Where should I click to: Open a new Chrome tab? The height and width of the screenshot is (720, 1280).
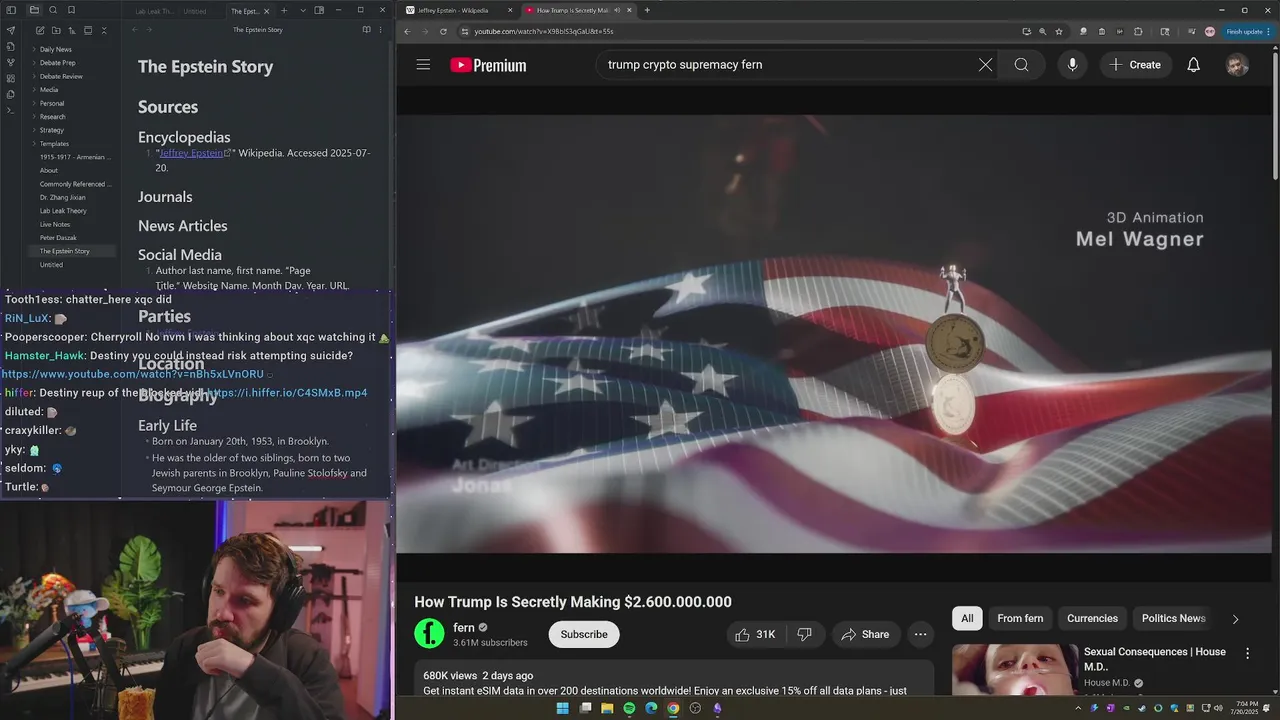[x=647, y=10]
